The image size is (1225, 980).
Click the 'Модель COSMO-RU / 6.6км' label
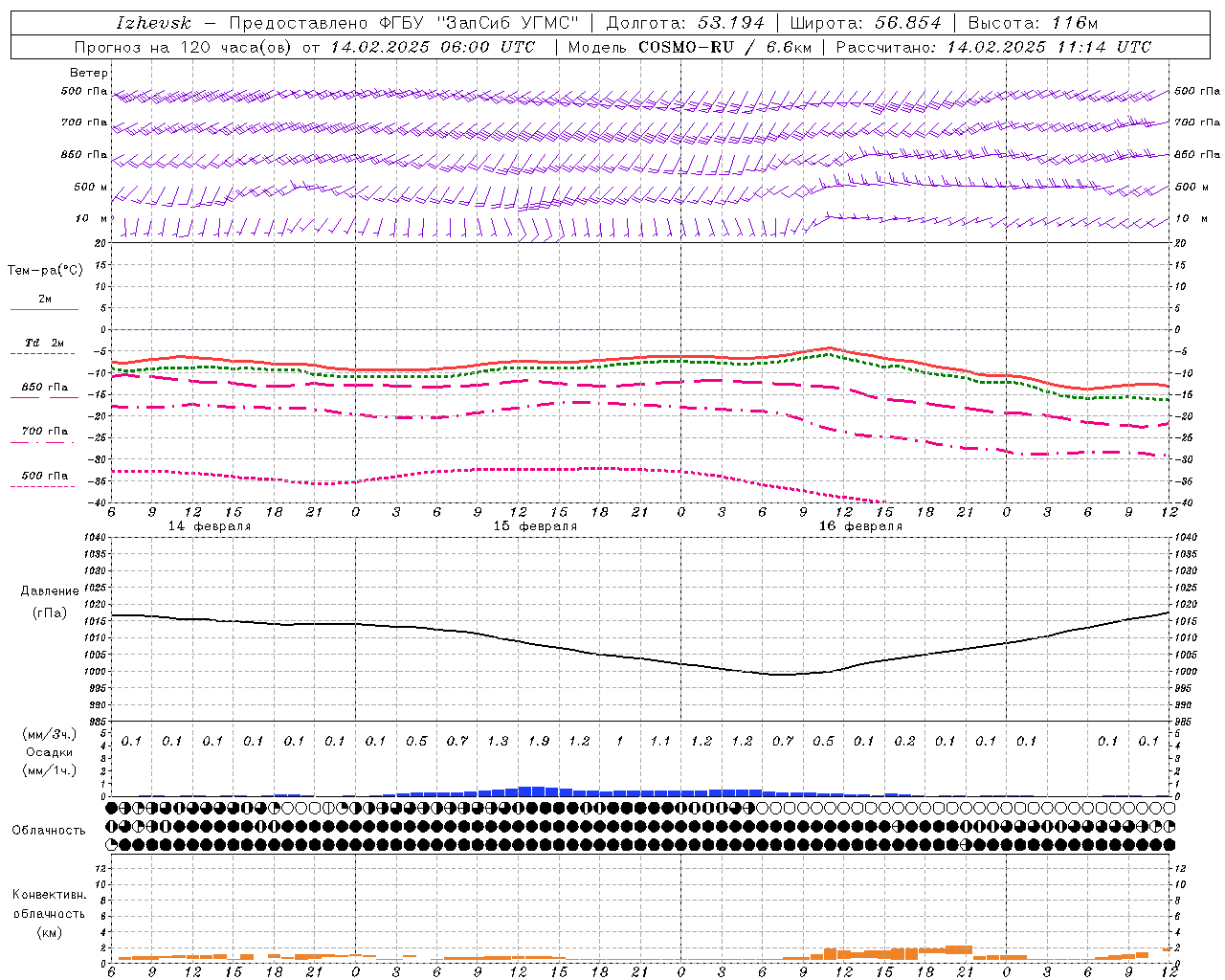[689, 47]
